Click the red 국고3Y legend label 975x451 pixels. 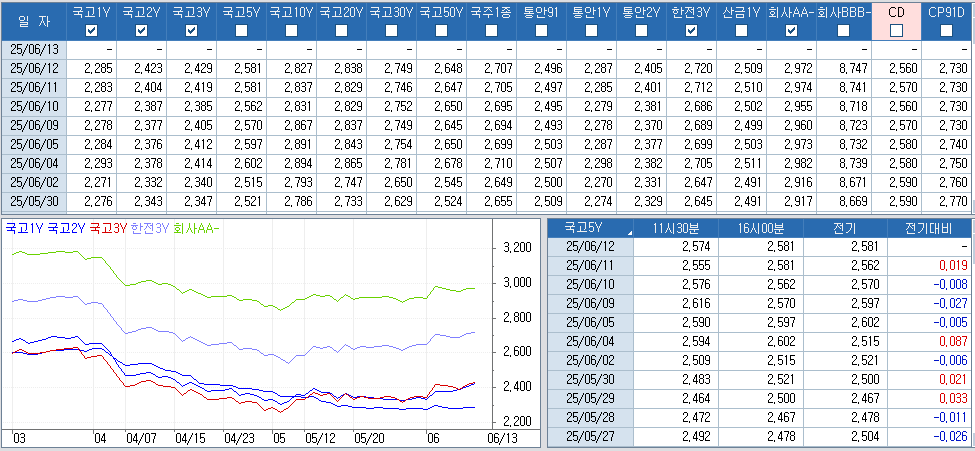[108, 228]
